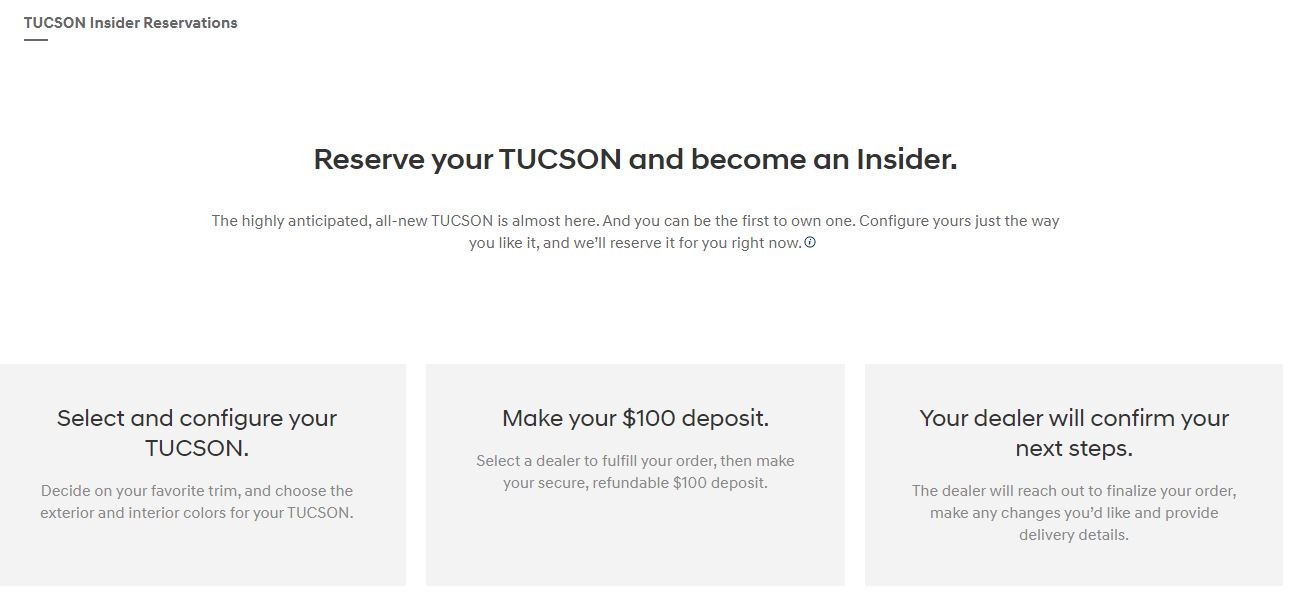Click the line "Configure yours just the way"
Viewport: 1307px width, 602px height.
[958, 220]
